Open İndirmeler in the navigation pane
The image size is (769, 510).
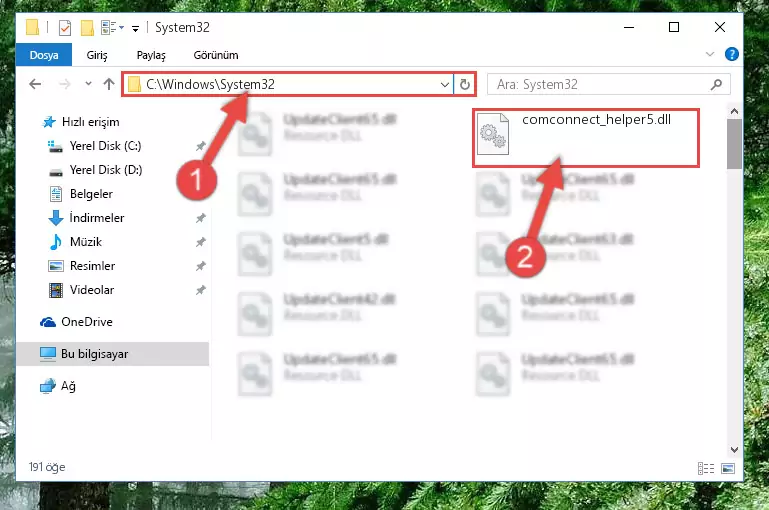(97, 218)
